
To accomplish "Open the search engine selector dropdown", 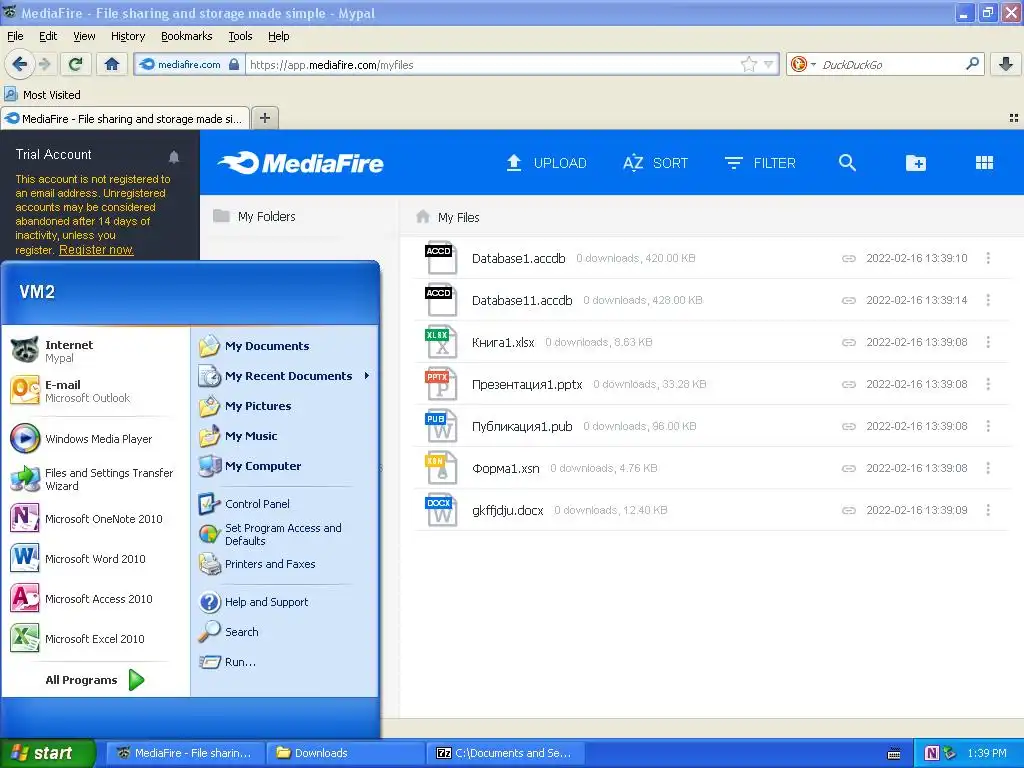I will coord(803,64).
